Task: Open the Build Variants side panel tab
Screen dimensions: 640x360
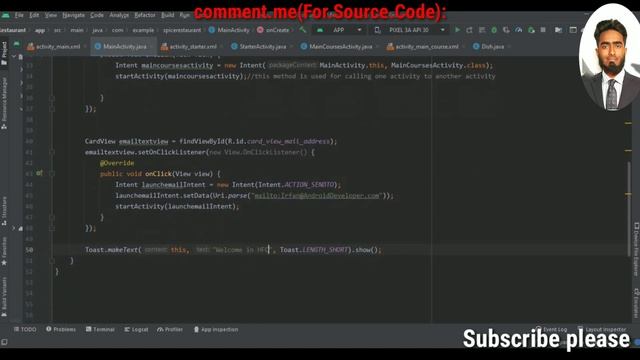Action: [4, 298]
